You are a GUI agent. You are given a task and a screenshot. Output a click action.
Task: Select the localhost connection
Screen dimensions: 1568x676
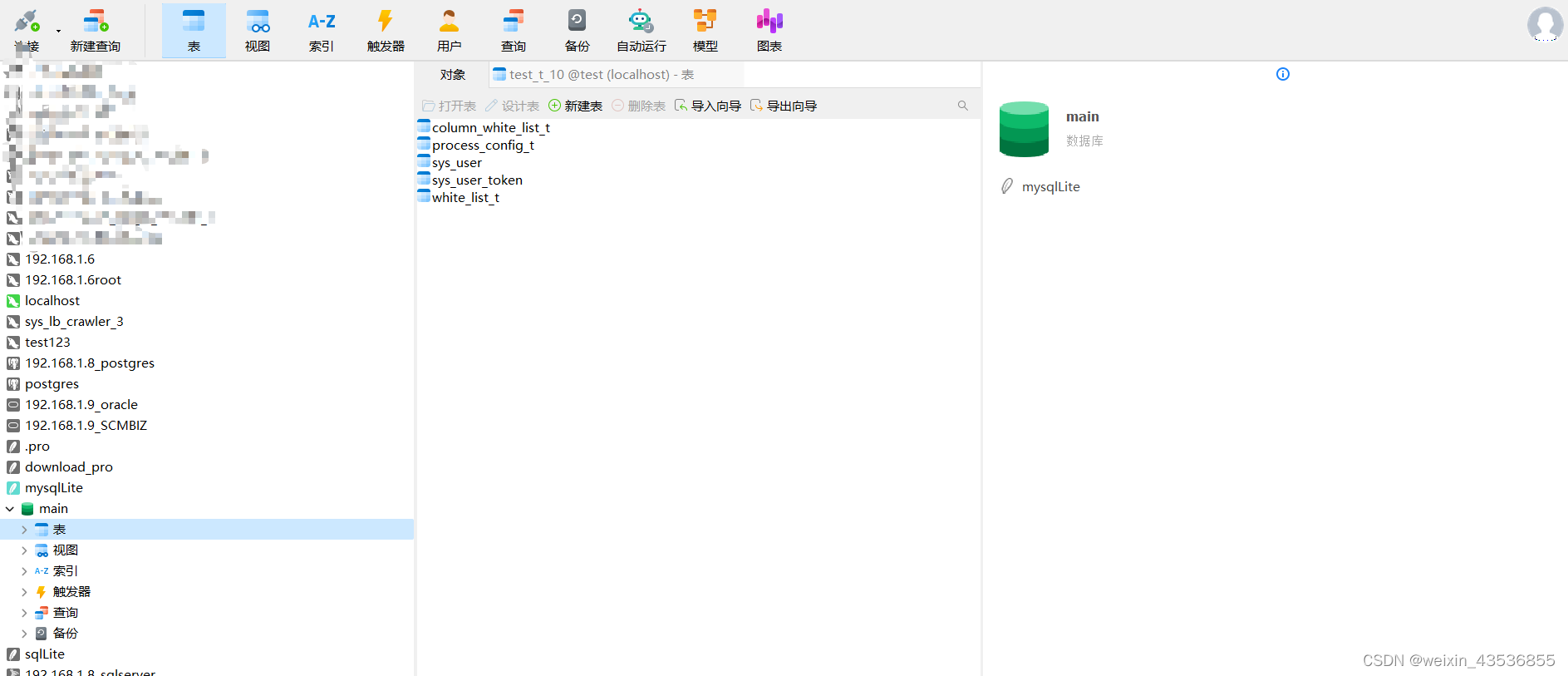[x=52, y=301]
